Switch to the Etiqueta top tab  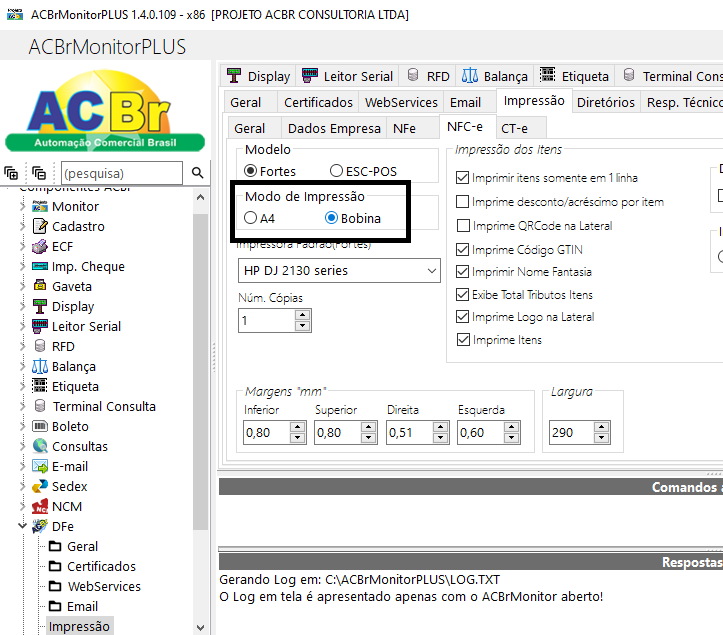pos(575,76)
